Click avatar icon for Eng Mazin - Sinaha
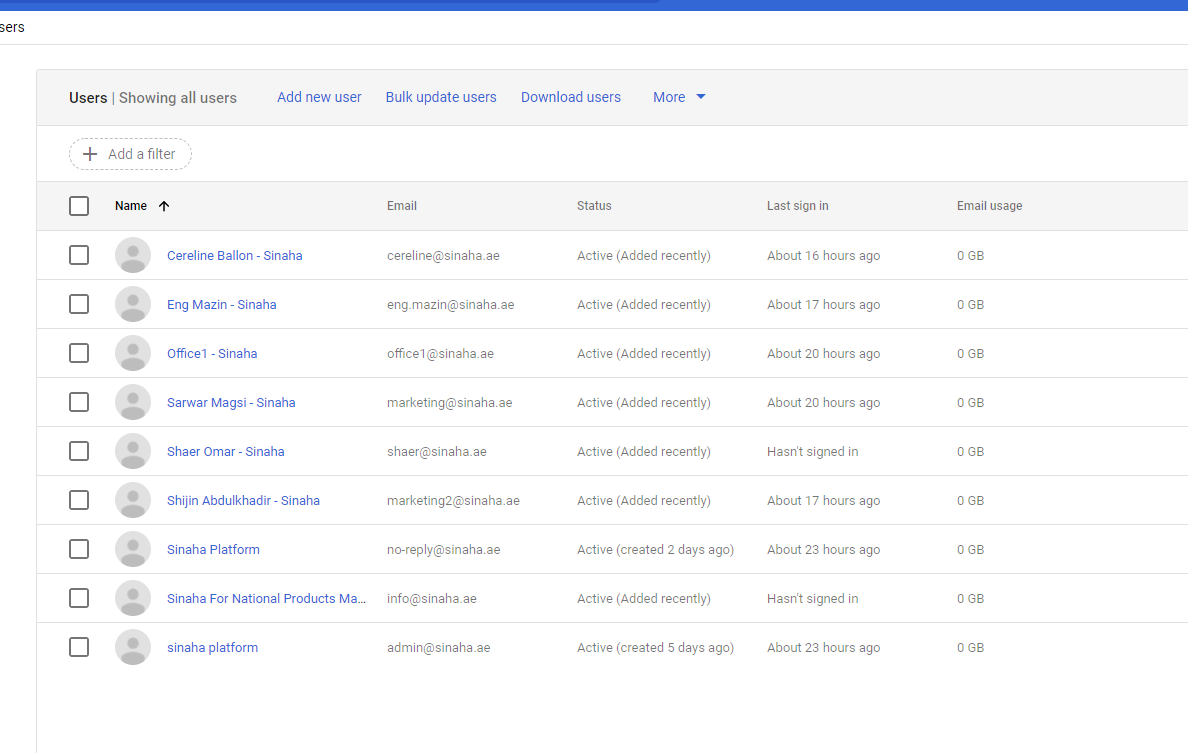The width and height of the screenshot is (1188, 753). point(133,305)
